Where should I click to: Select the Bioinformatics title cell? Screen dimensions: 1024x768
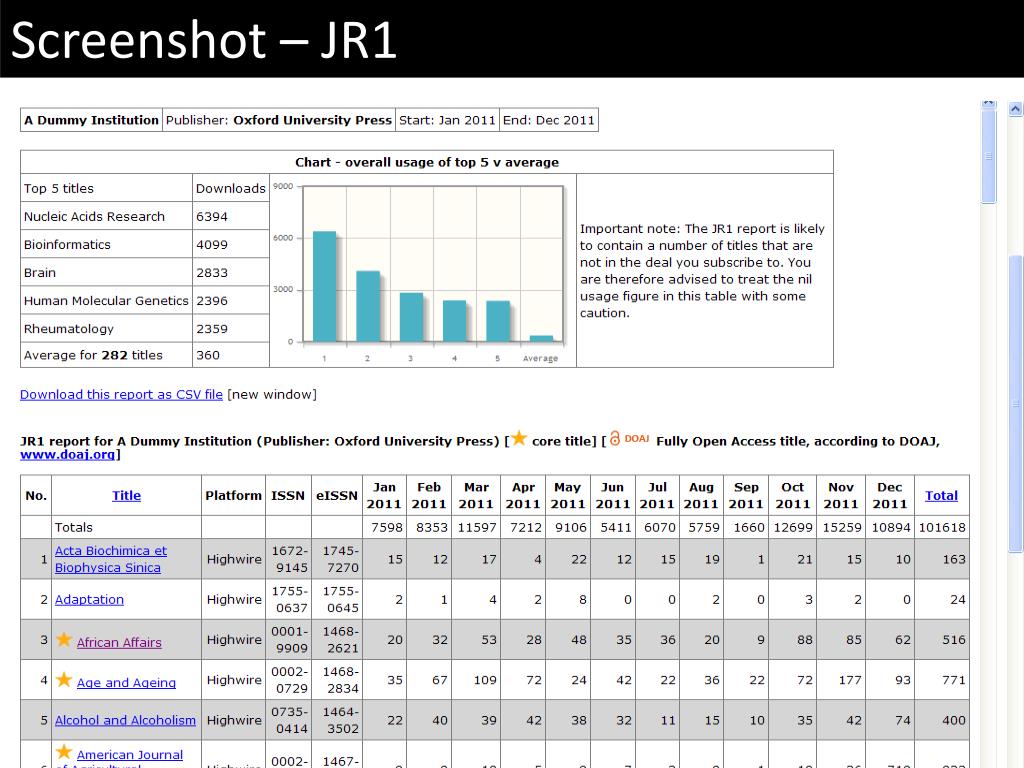(106, 244)
